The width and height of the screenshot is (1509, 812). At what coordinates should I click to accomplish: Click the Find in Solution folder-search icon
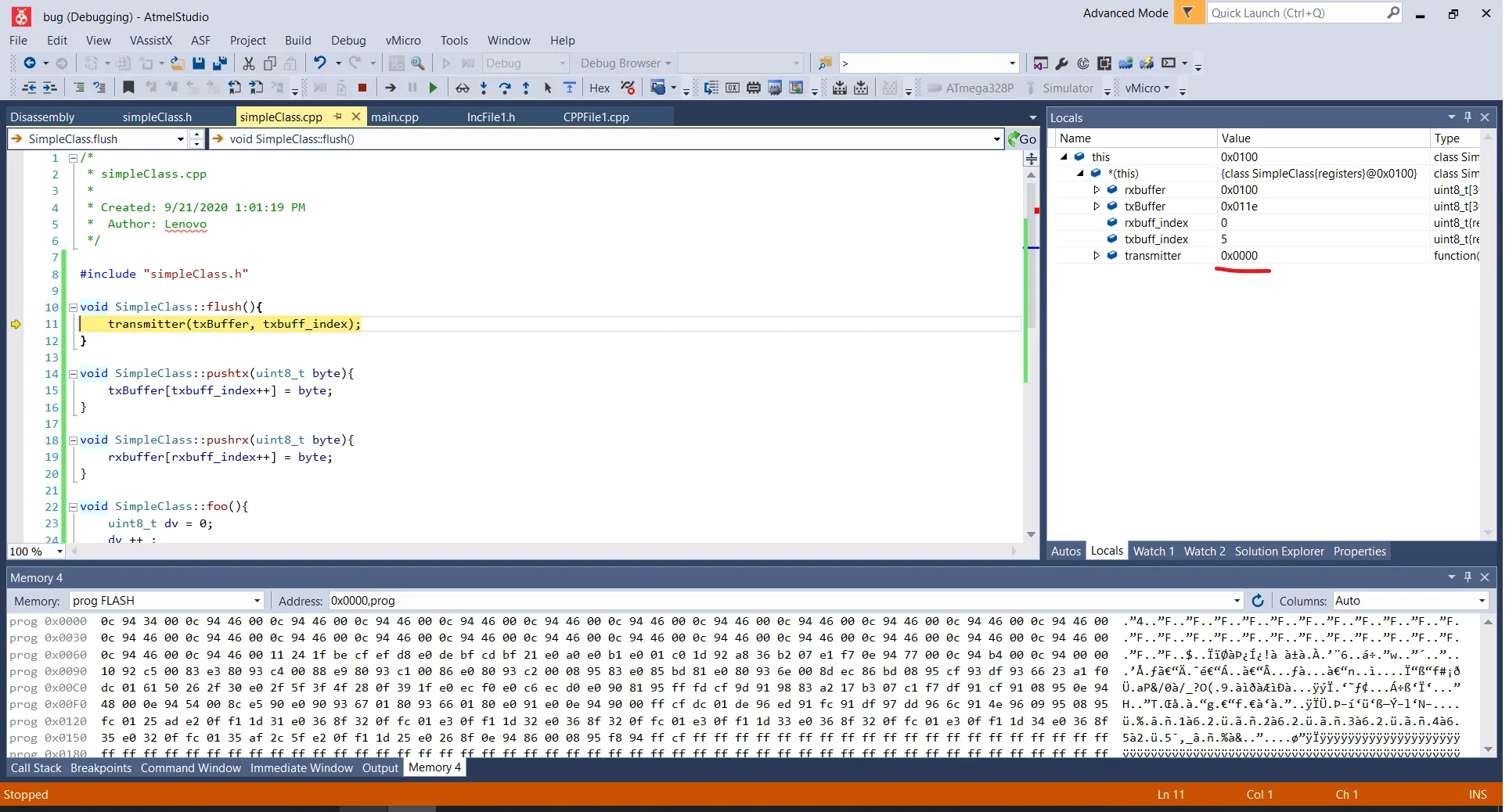[824, 63]
